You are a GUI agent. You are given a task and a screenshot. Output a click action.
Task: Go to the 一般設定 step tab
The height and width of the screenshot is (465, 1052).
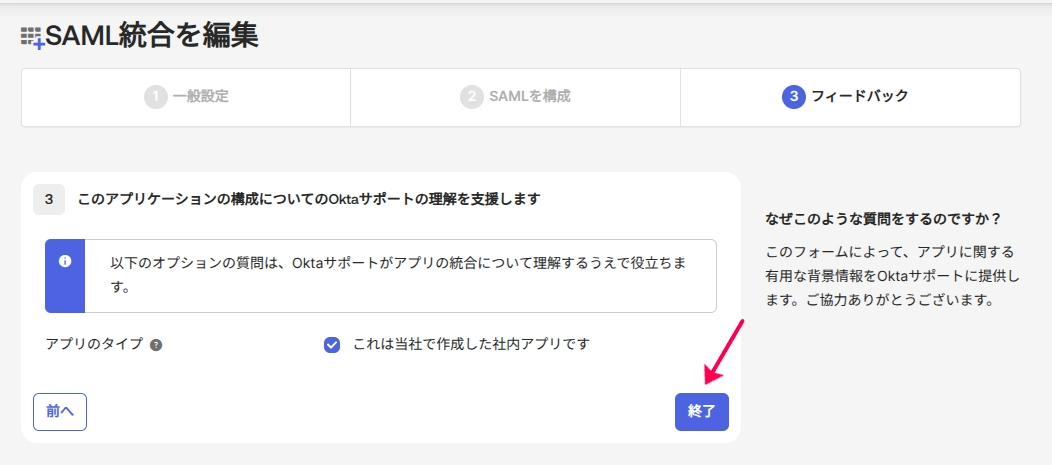[x=187, y=97]
